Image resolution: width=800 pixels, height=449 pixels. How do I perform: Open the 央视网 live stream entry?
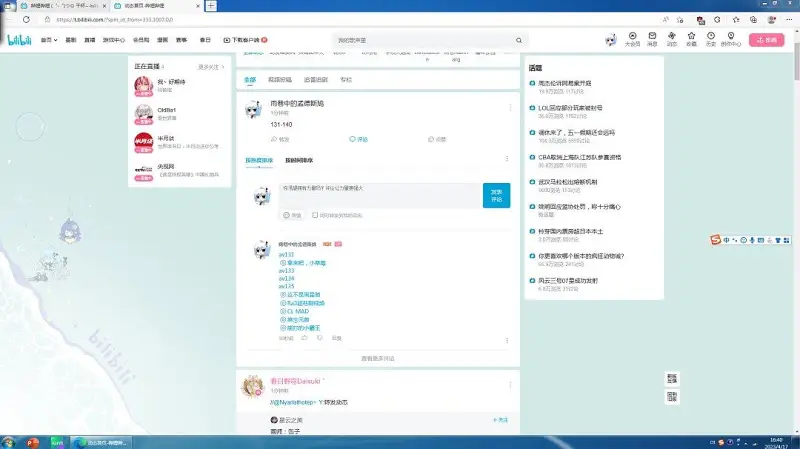(179, 171)
